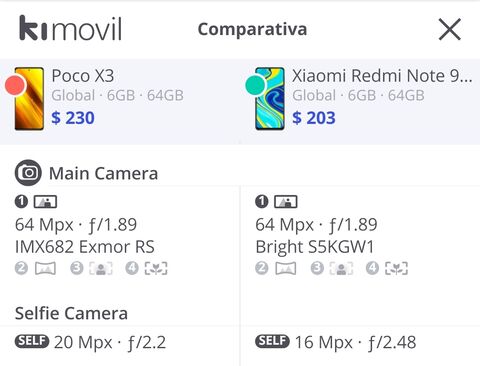Select Poco X3 macro camera 4 icon
The image size is (480, 366).
point(146,268)
